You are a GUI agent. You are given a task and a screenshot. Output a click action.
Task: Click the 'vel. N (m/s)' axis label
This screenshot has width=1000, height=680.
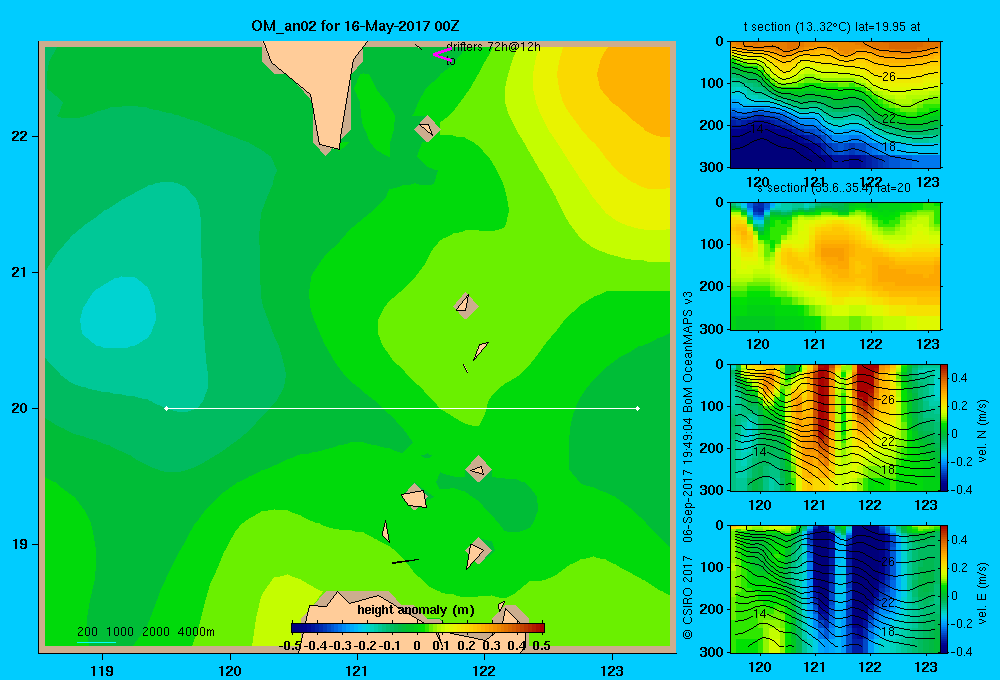pos(982,431)
